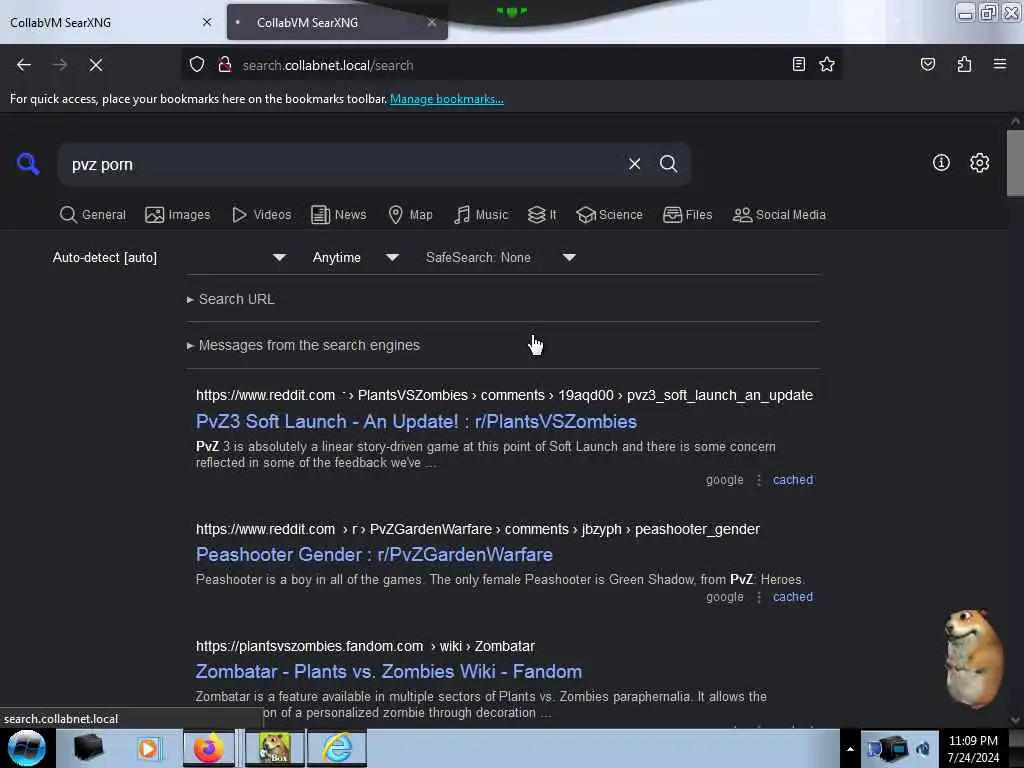Close the second CollabVM SearXNG tab
The image size is (1024, 768).
(432, 22)
